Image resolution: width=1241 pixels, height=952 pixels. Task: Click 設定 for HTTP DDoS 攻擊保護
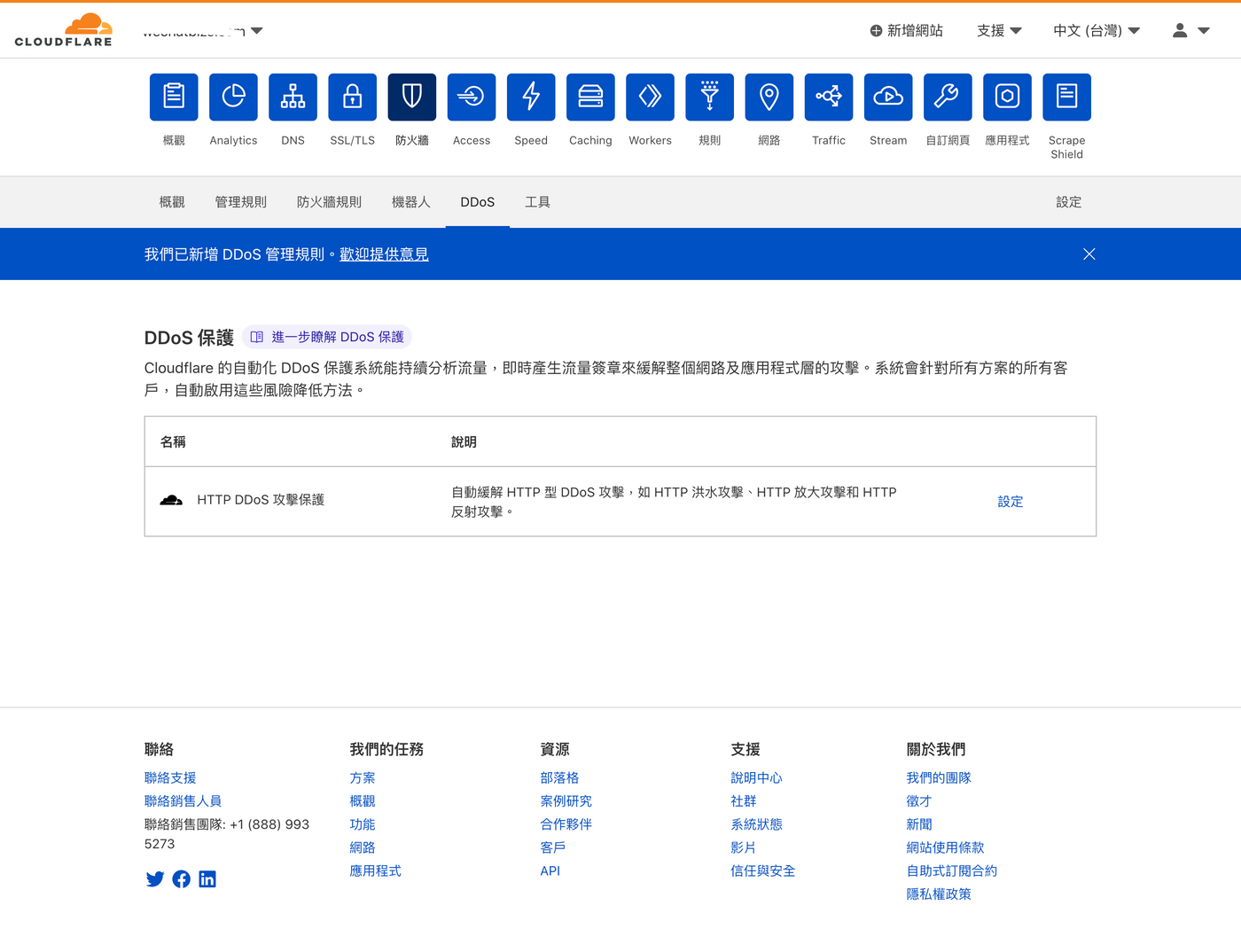pos(1011,502)
